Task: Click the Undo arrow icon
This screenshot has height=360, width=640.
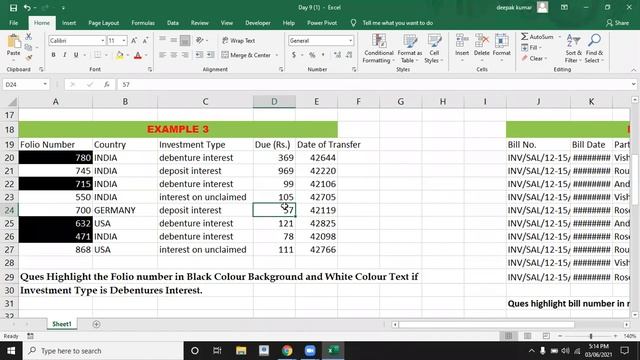Action: click(27, 8)
